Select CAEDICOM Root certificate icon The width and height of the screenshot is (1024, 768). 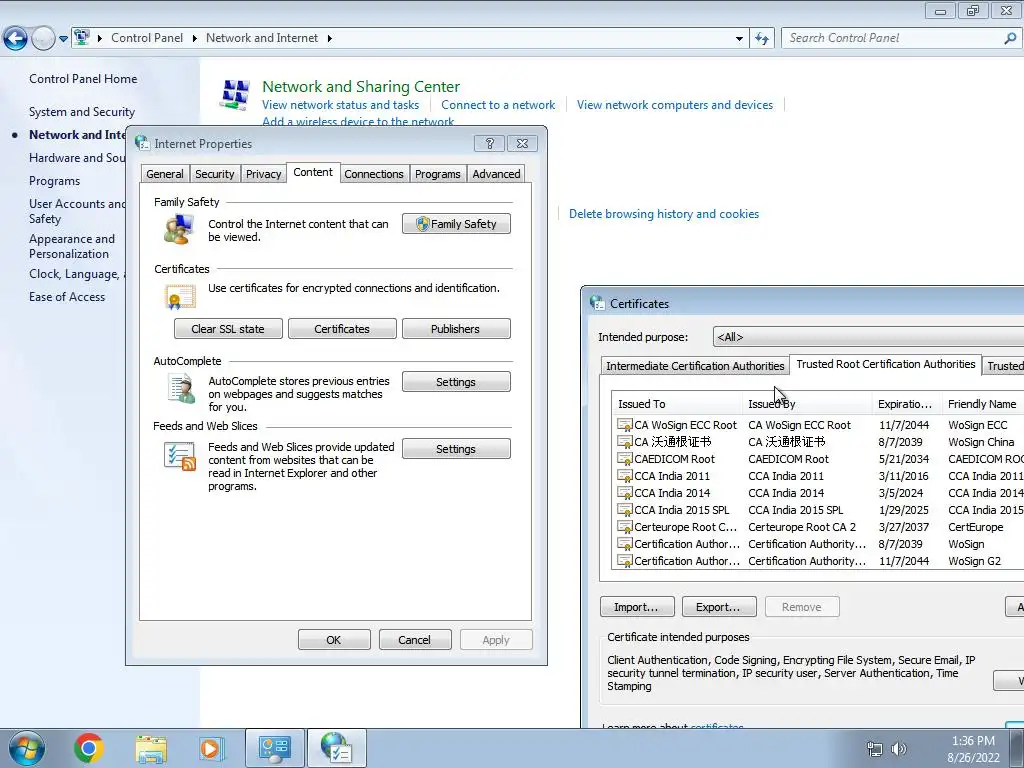click(x=624, y=458)
